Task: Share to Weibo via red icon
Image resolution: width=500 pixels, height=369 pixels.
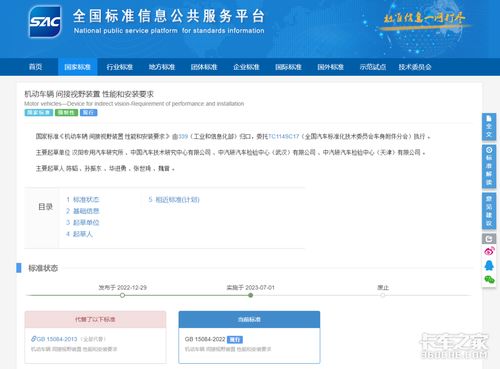Action: pos(489,251)
